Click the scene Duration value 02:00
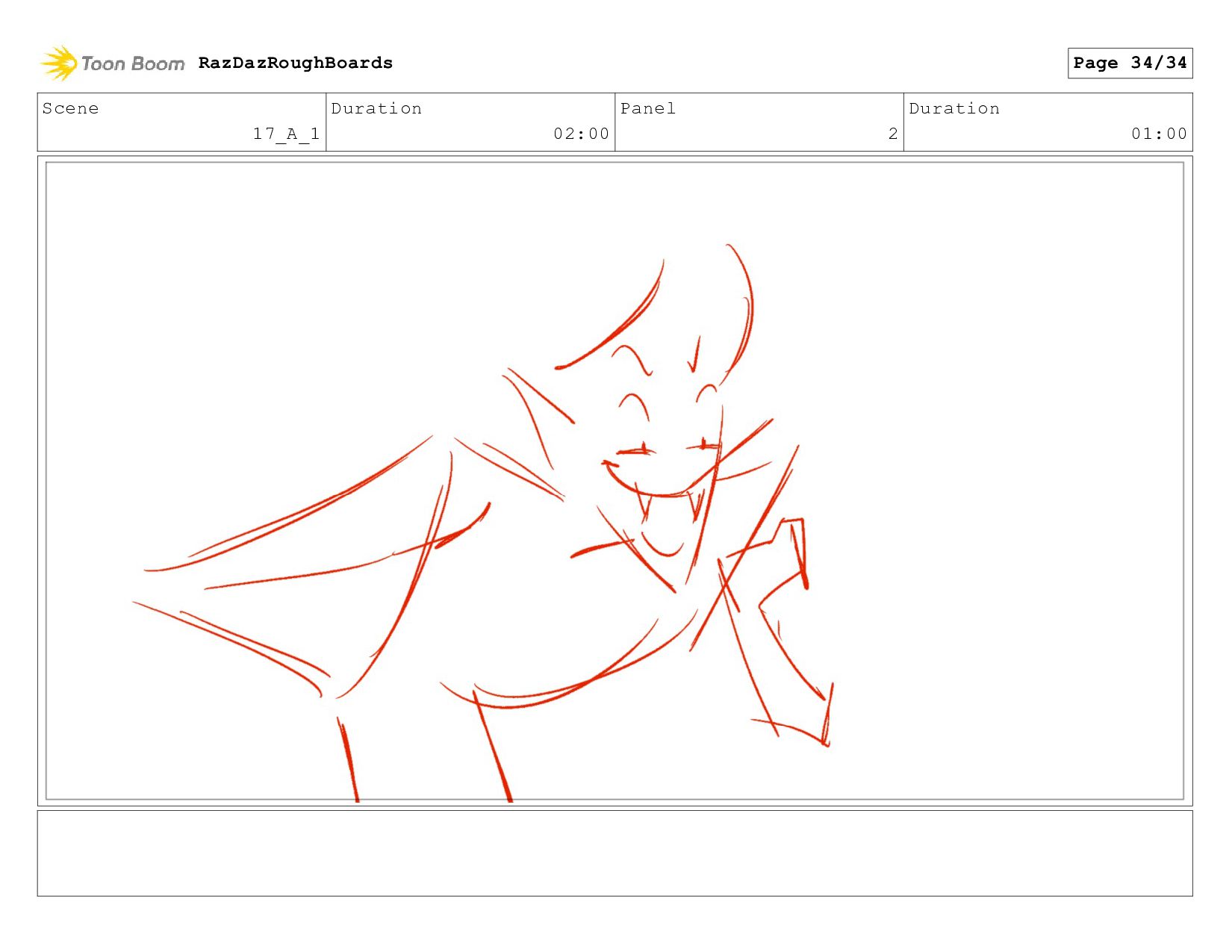The height and width of the screenshot is (952, 1232). click(582, 134)
